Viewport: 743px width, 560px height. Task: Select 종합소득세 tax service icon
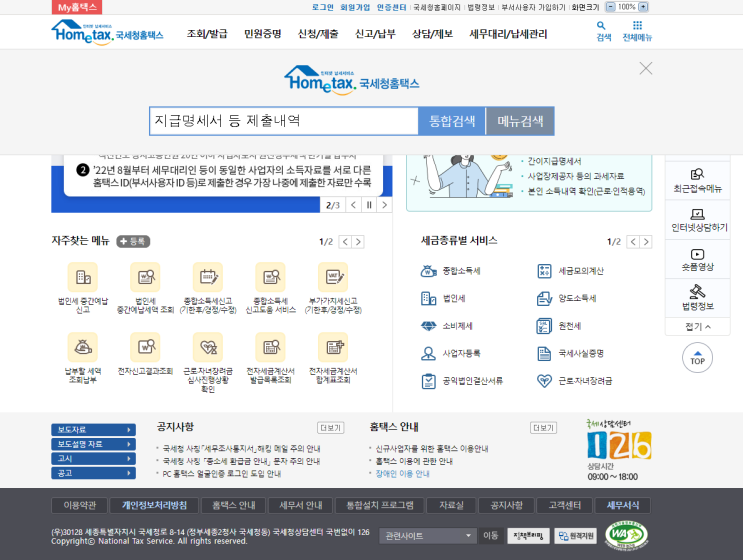coord(428,271)
